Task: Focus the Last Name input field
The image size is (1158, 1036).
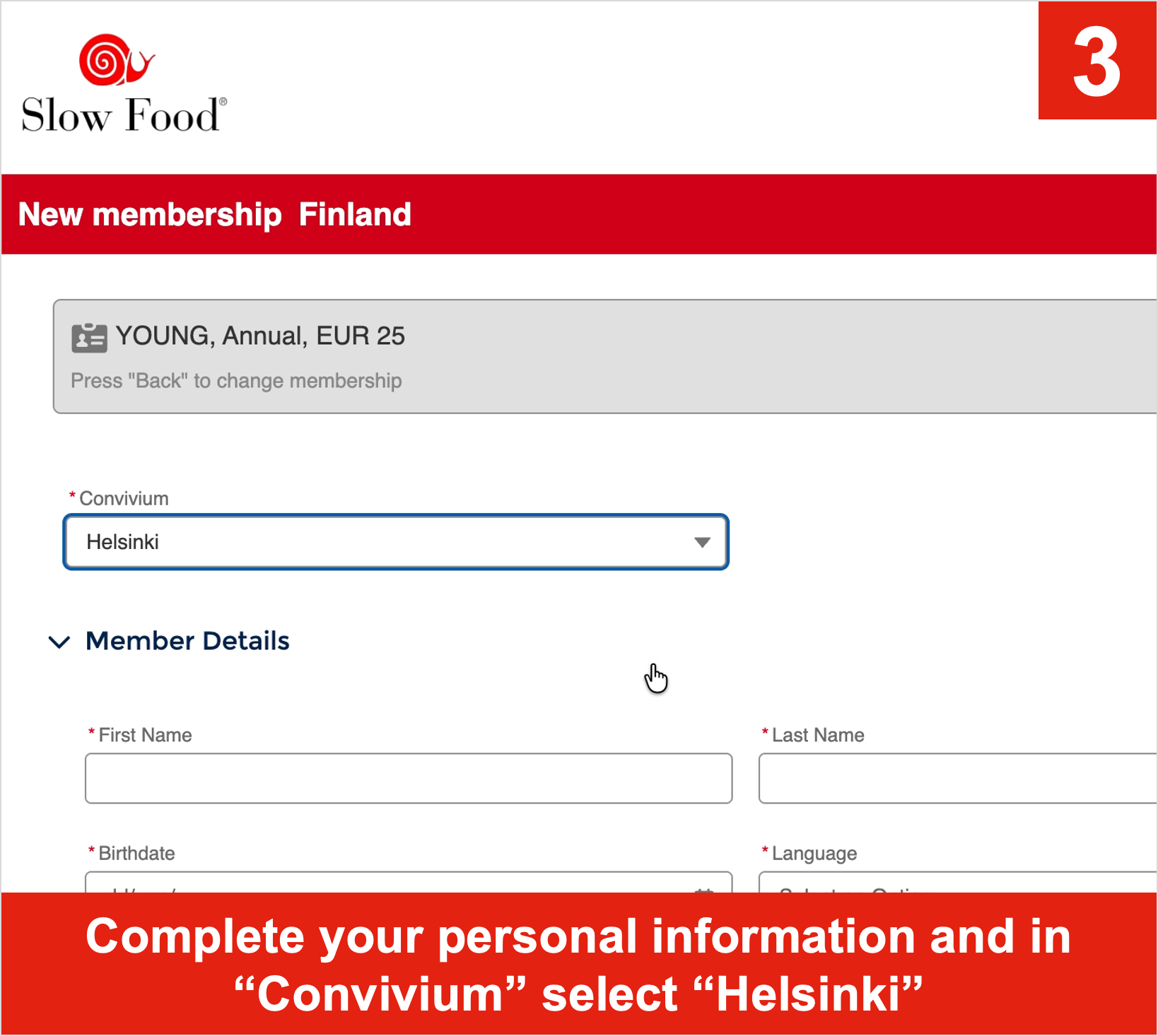Action: (958, 778)
